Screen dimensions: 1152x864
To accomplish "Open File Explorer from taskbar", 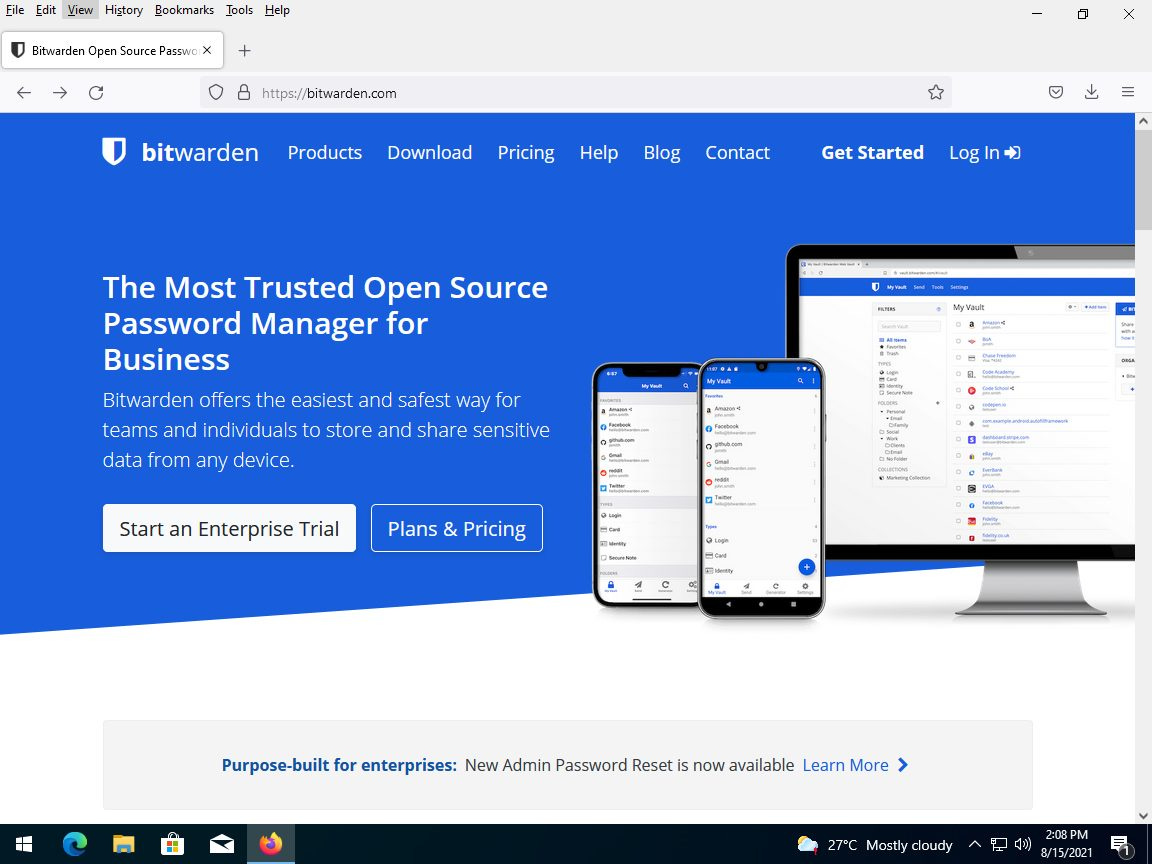I will coord(123,844).
